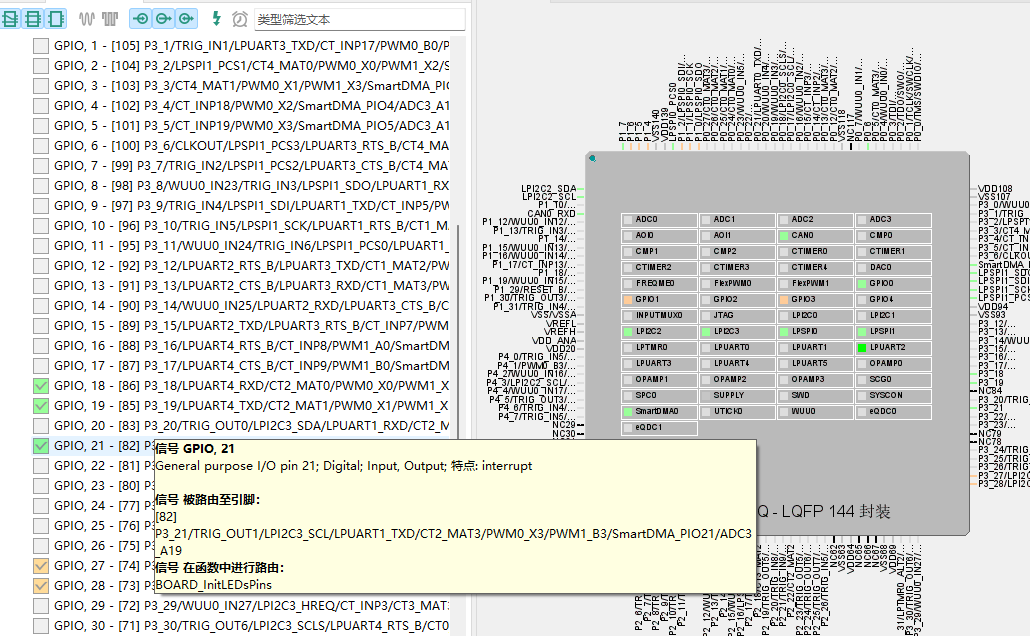
Task: Click the LPI2C2_SDA pin label on chip
Action: pyautogui.click(x=549, y=188)
